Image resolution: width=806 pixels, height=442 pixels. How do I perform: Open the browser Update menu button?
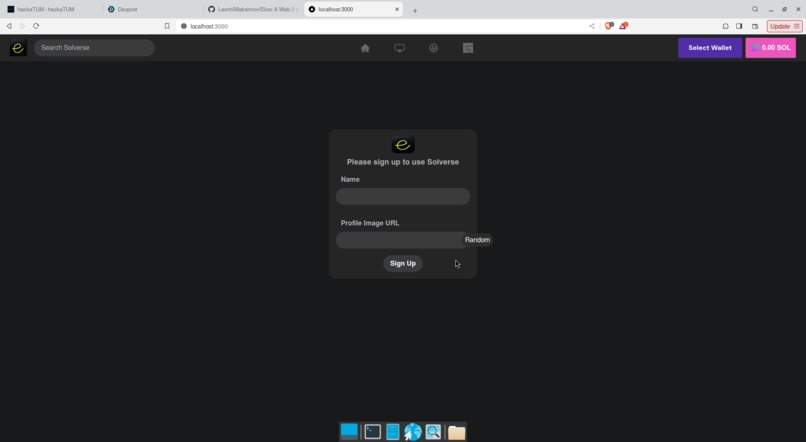(784, 26)
